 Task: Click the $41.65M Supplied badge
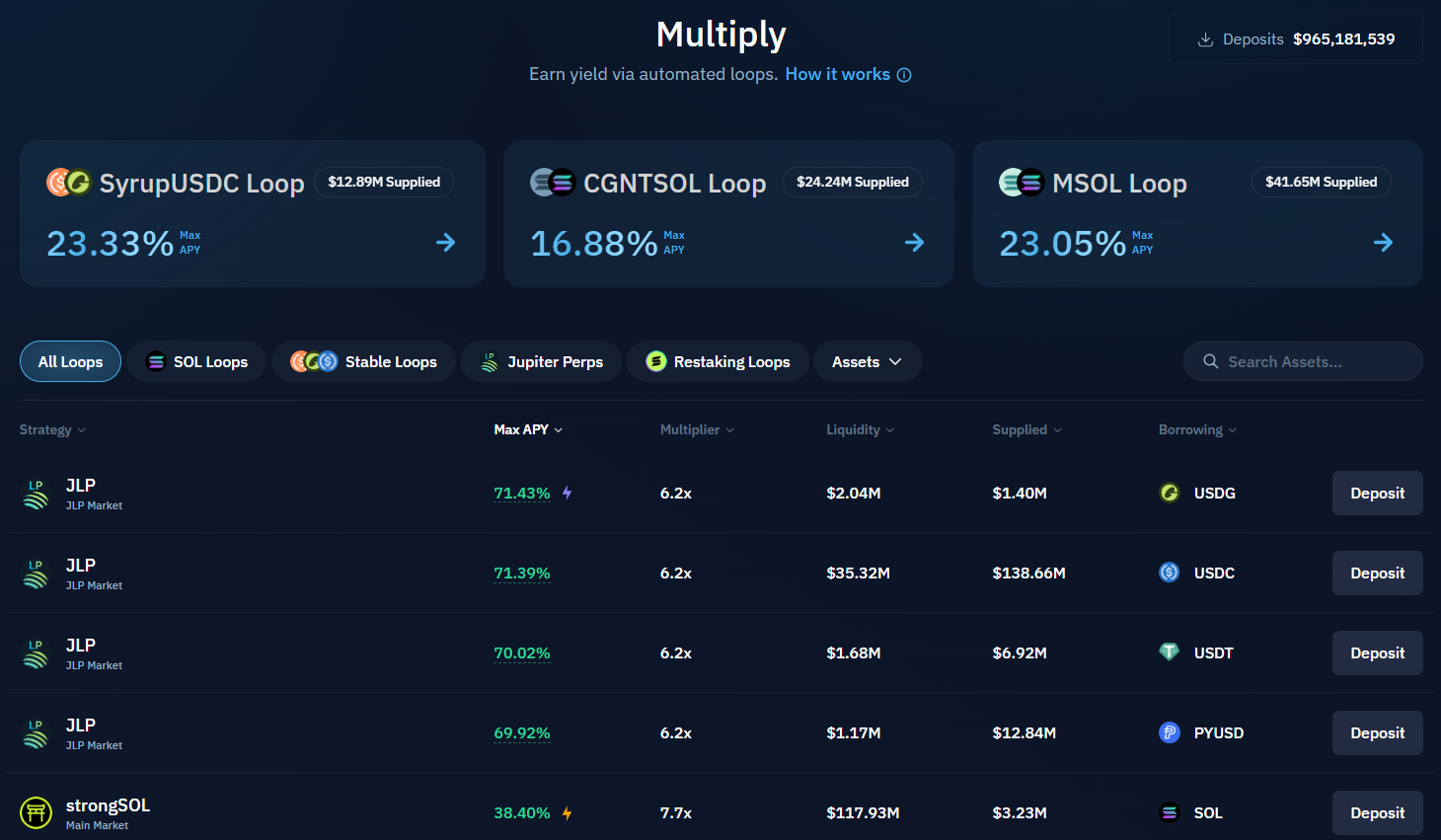1322,183
